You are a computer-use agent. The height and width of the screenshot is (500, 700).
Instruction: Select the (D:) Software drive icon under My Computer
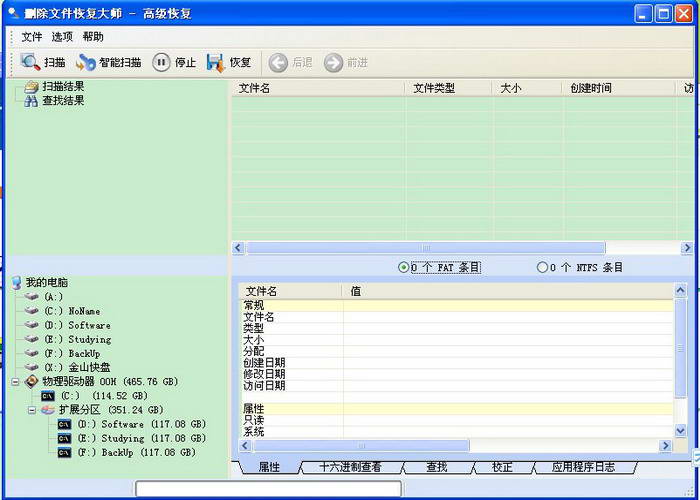(x=31, y=325)
